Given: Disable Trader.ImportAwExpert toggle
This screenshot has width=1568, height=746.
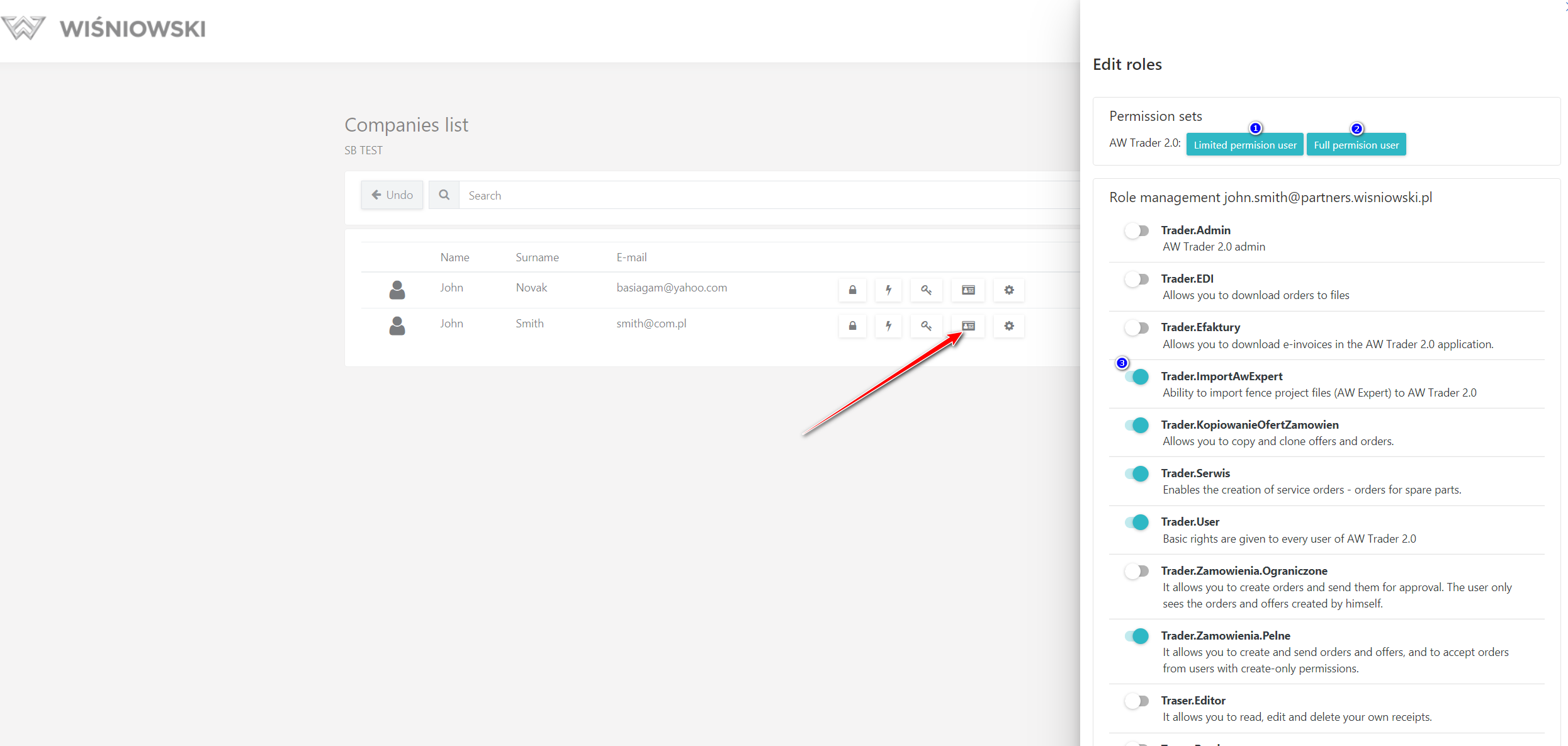Looking at the screenshot, I should click(1137, 377).
